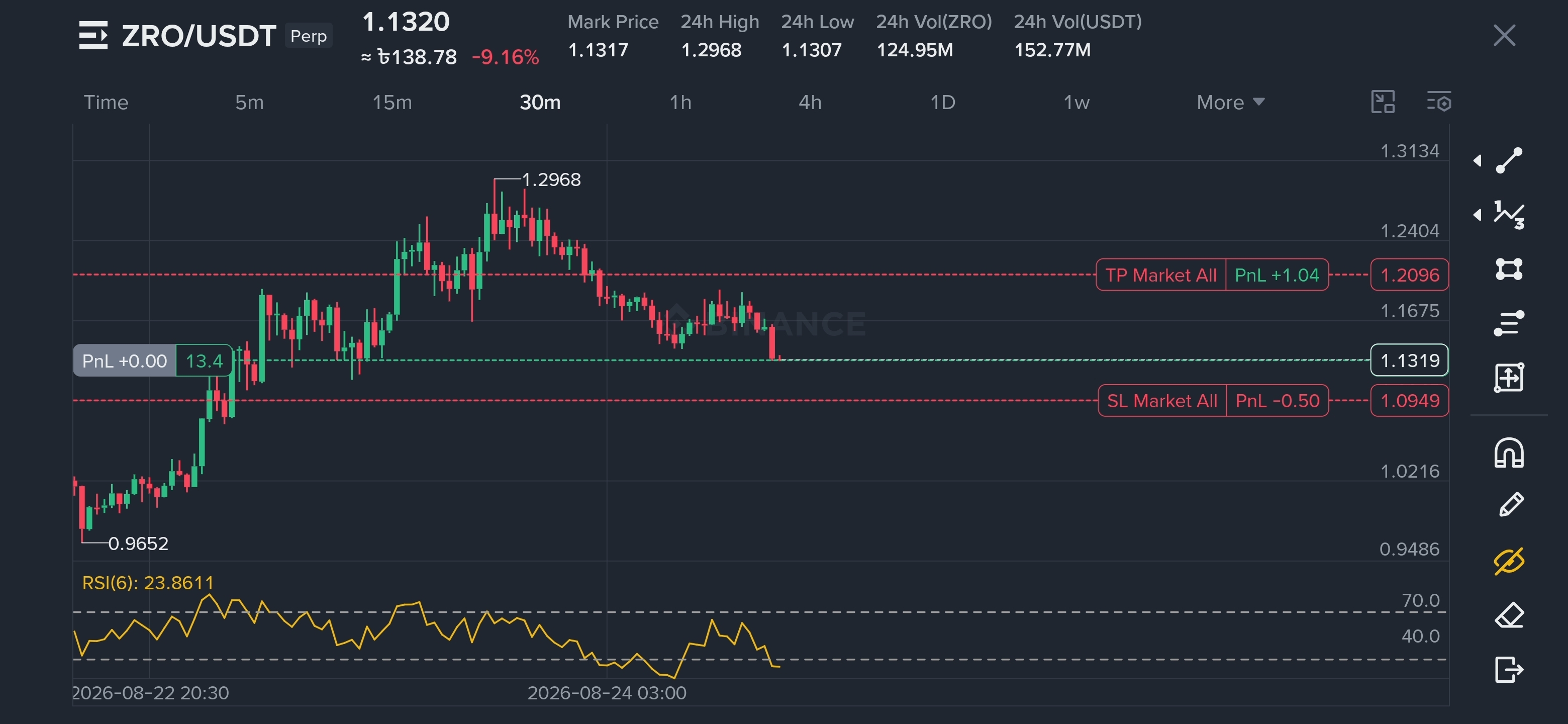Select the 1.2096 take-profit price tag
1568x724 pixels.
point(1409,275)
